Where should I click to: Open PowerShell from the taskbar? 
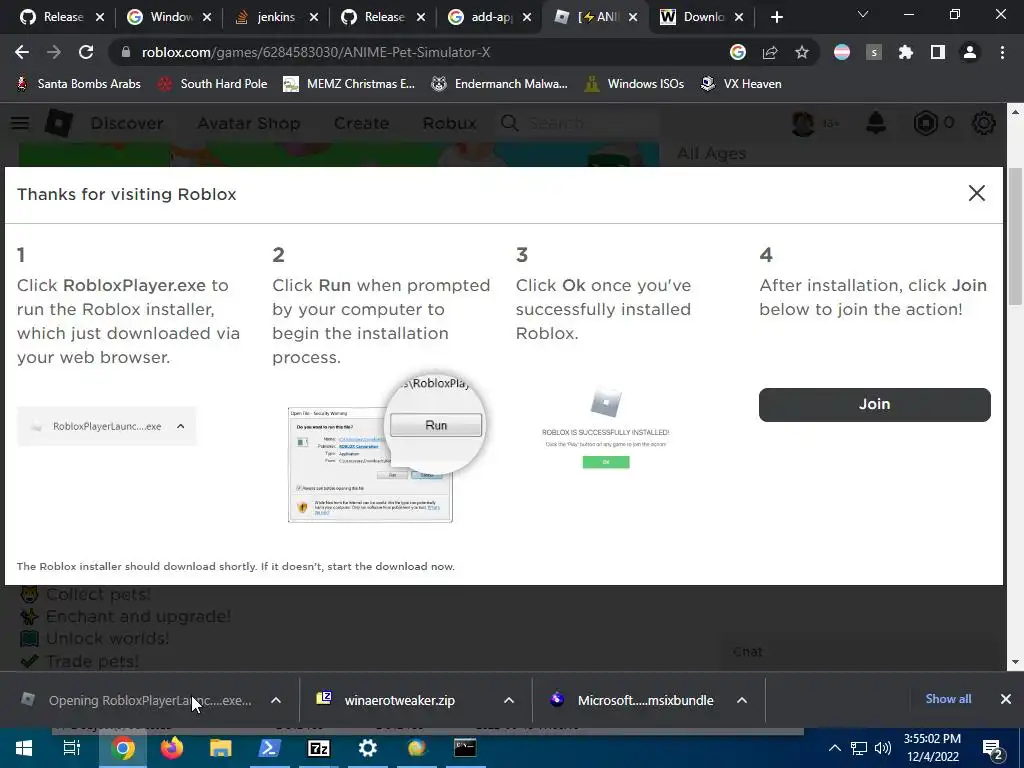point(270,748)
